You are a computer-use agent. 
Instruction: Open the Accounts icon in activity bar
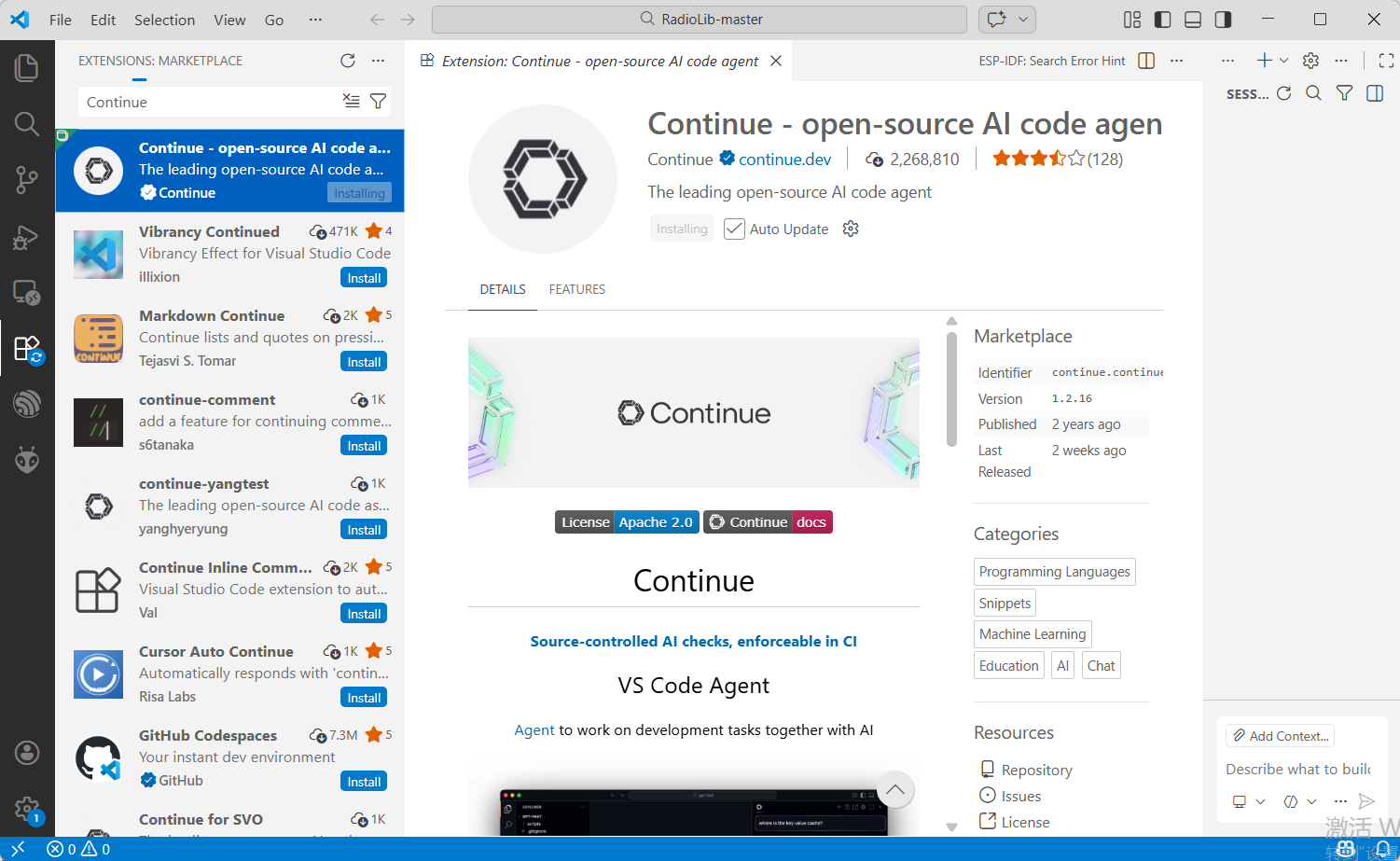[27, 753]
